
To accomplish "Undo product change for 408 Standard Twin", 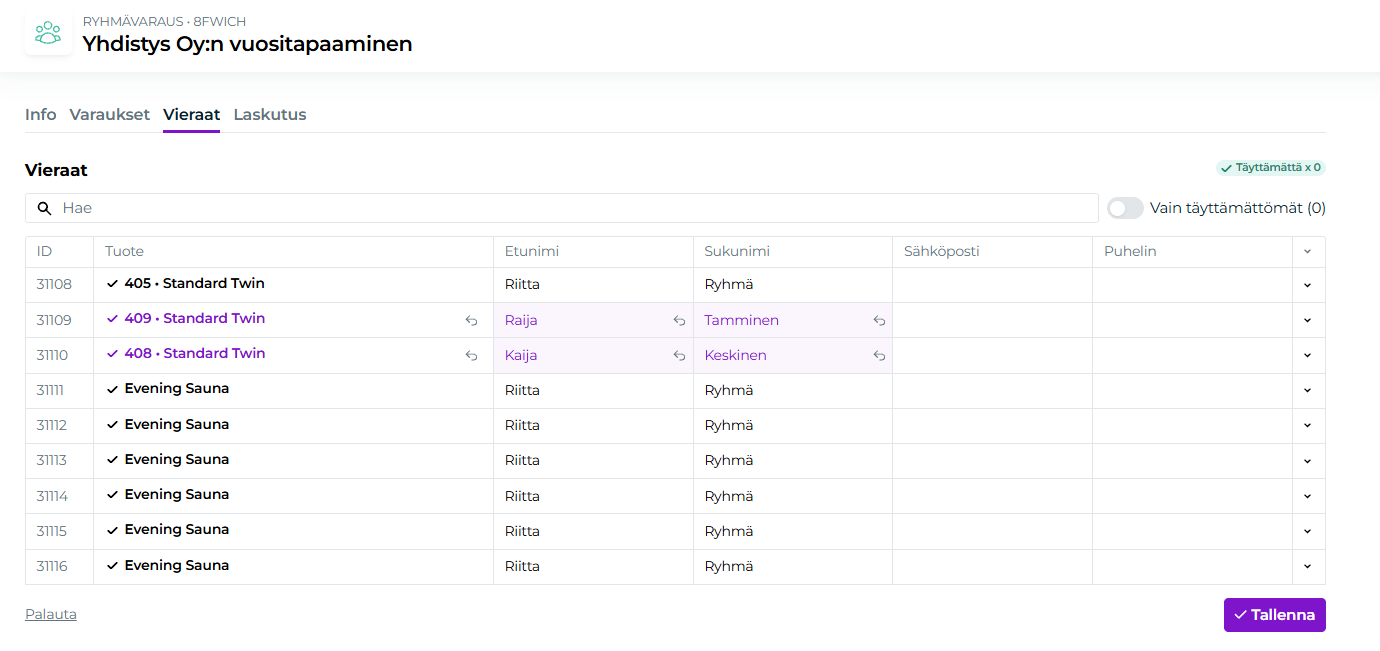I will 471,356.
